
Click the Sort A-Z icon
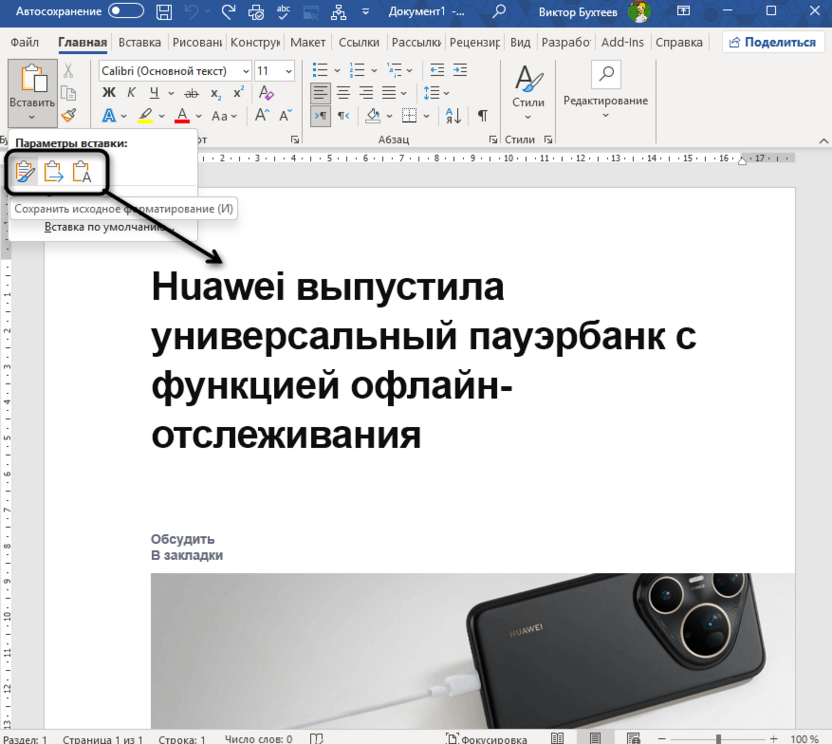[x=453, y=116]
